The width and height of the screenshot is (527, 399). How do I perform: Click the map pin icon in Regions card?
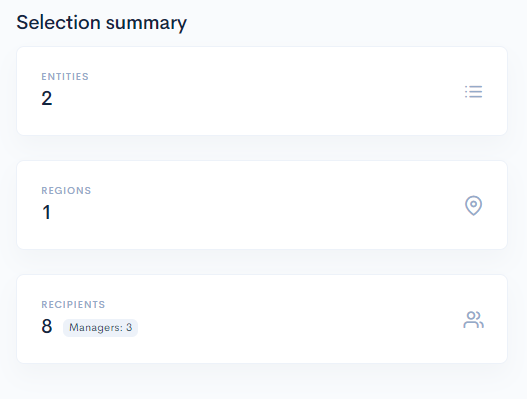[x=473, y=205]
